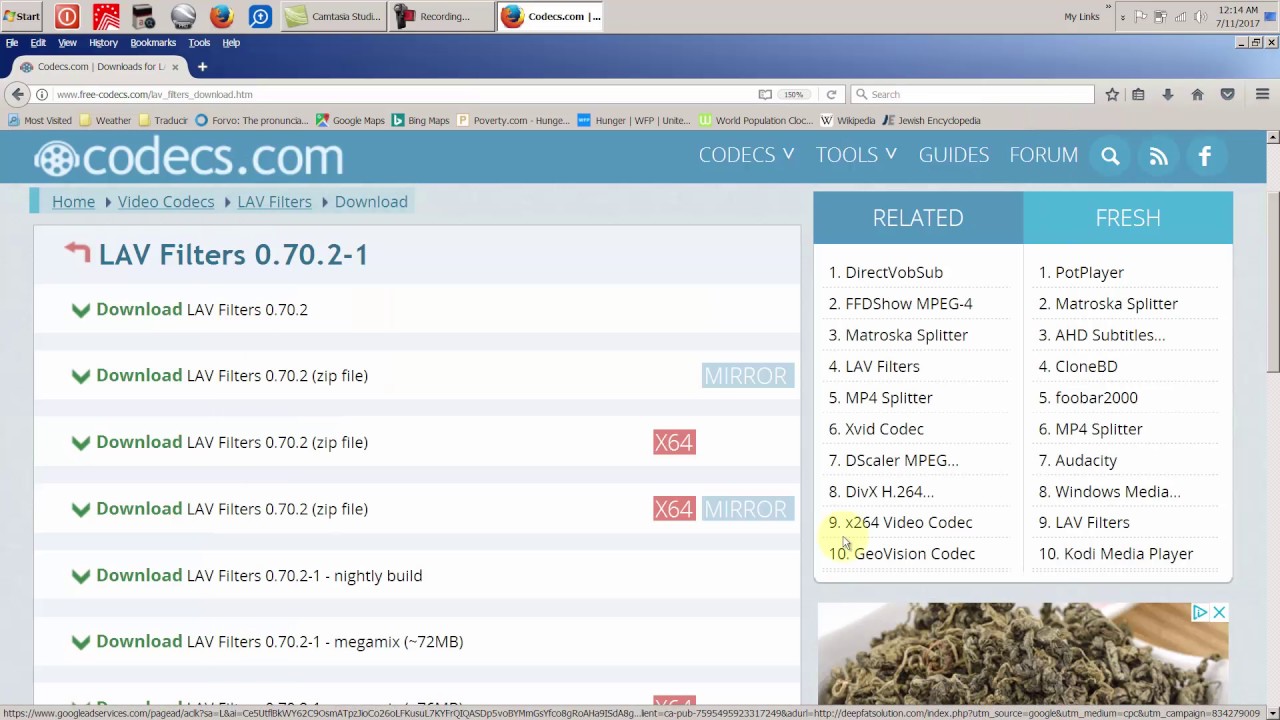Open foobar2000 in fresh list
The width and height of the screenshot is (1280, 720).
coord(1096,397)
